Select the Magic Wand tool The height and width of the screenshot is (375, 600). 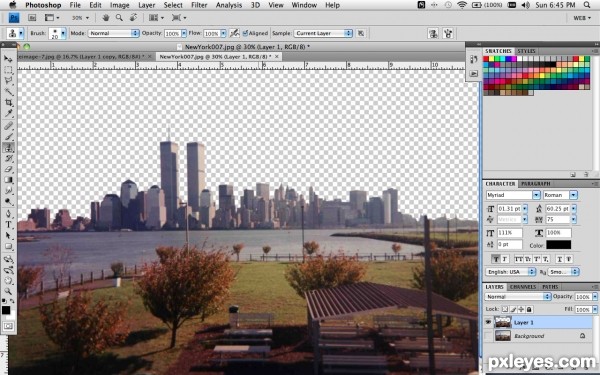[8, 91]
